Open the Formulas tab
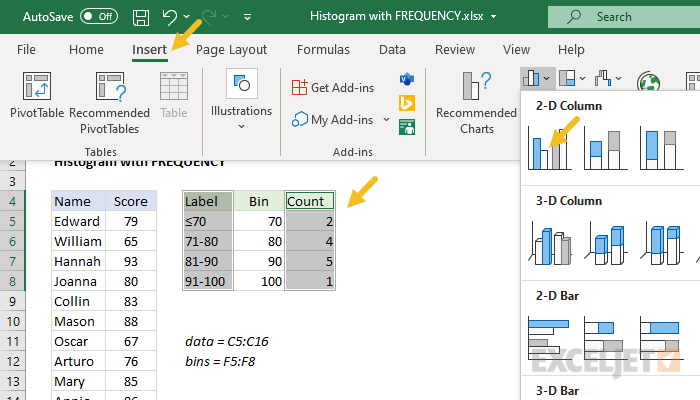The width and height of the screenshot is (700, 400). 323,50
